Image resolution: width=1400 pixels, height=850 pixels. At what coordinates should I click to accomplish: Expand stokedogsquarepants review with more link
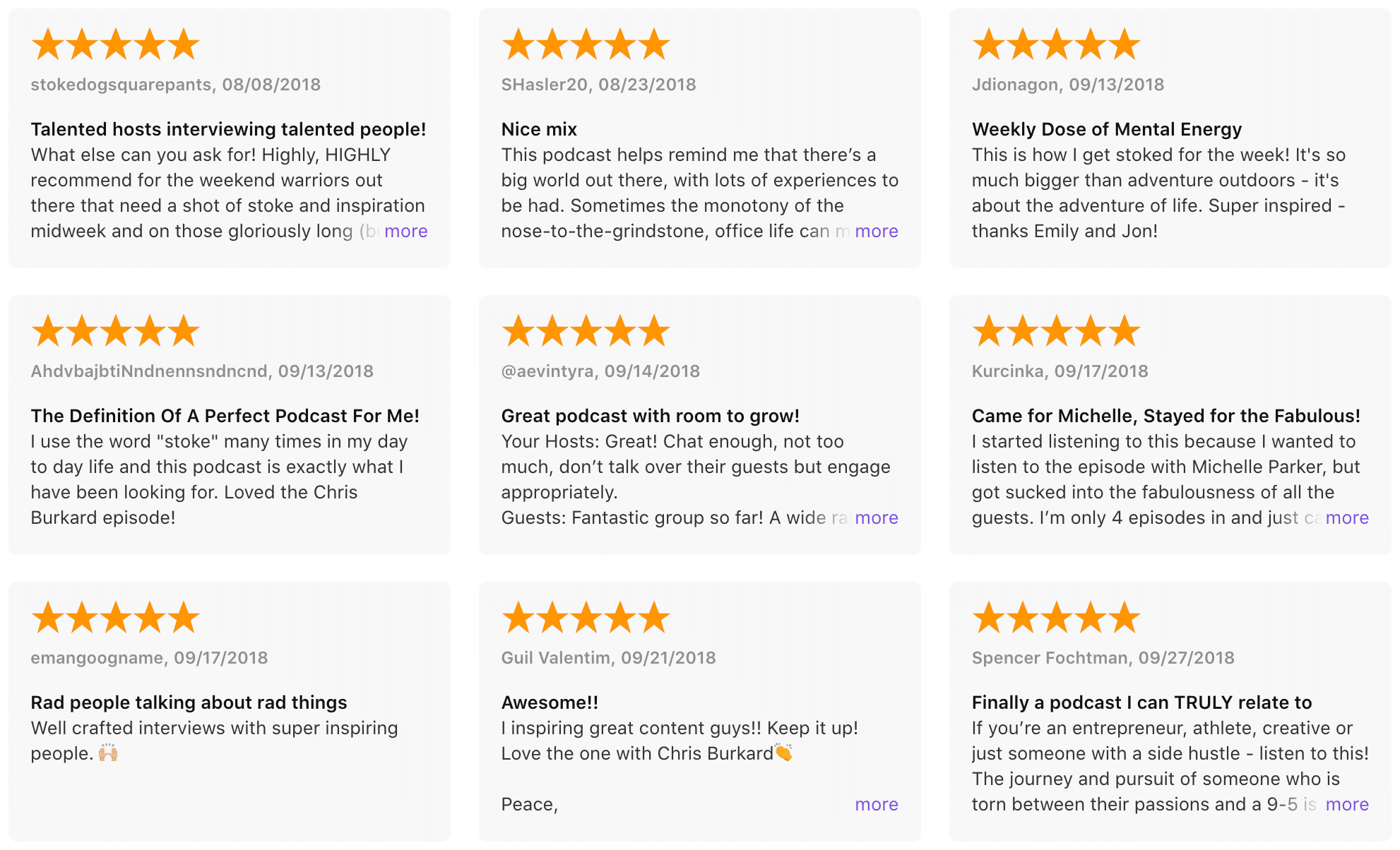[x=405, y=232]
